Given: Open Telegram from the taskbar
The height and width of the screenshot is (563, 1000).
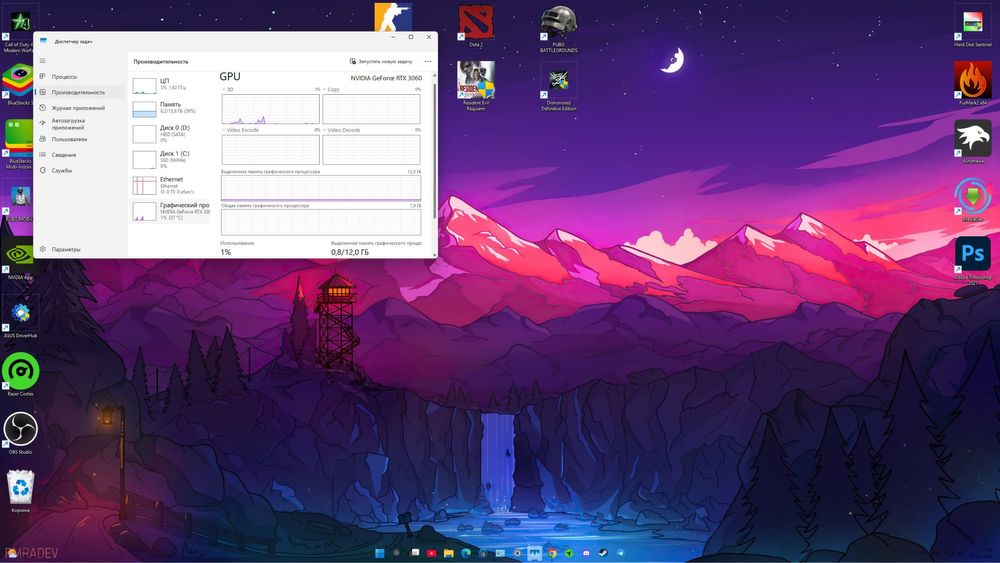Looking at the screenshot, I should [x=621, y=553].
